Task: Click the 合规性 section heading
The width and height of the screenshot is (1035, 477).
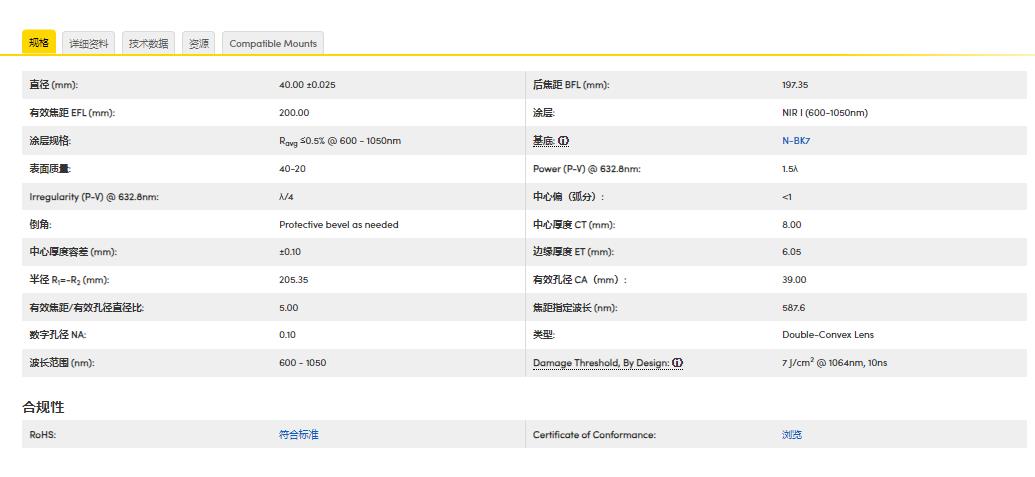Action: click(x=44, y=407)
